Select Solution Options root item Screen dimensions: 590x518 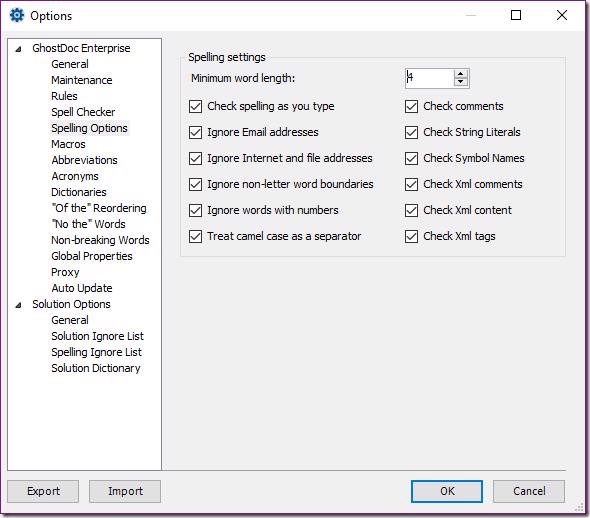coord(71,304)
